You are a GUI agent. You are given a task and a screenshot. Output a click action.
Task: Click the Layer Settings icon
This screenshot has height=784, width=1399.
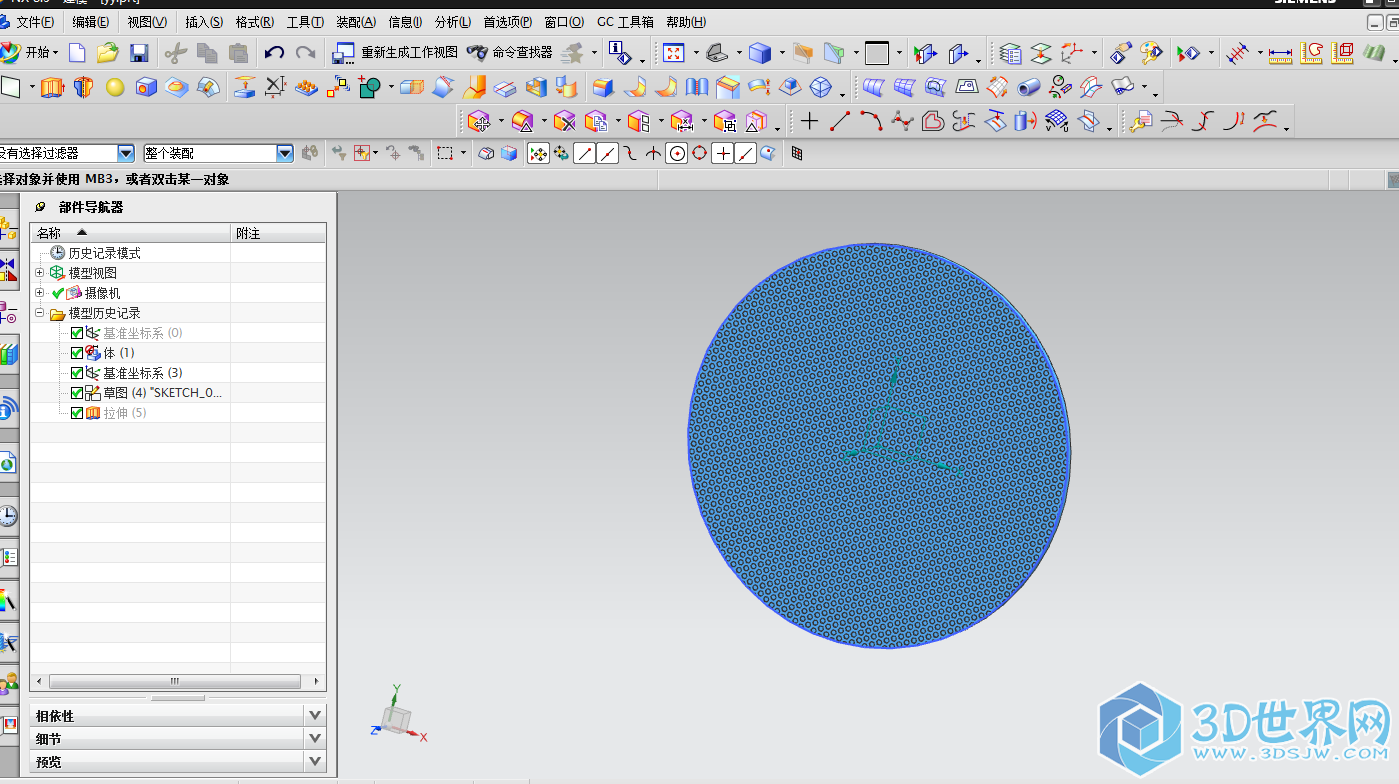pyautogui.click(x=1011, y=52)
